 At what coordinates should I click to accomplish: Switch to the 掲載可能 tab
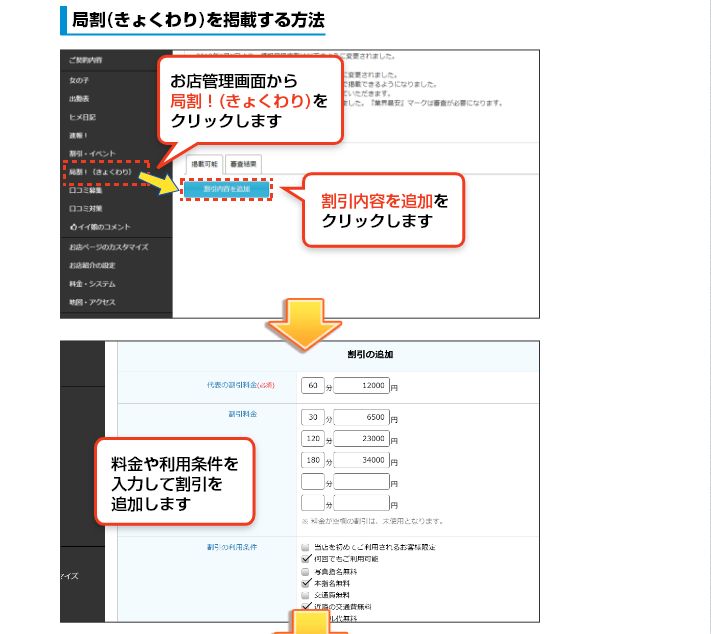point(204,164)
